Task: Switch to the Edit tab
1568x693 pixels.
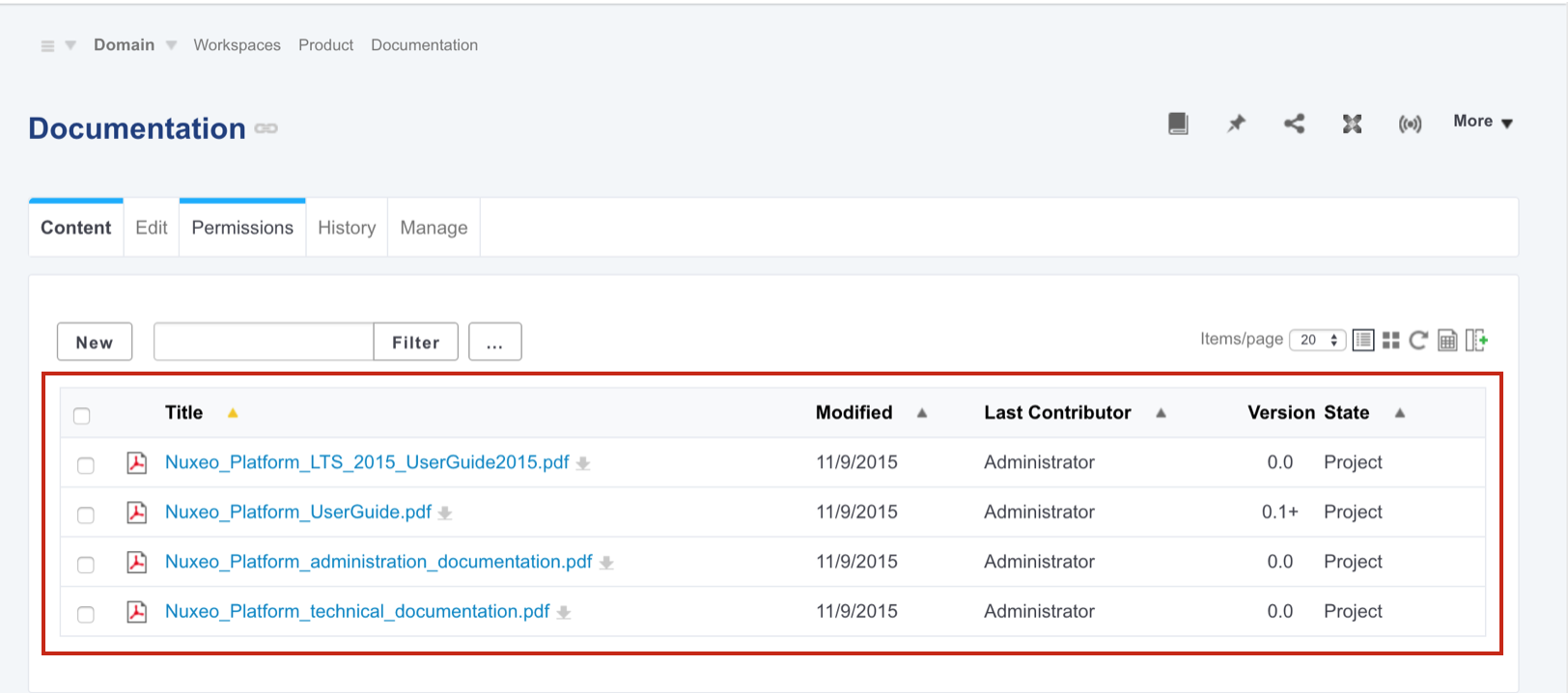Action: [152, 228]
